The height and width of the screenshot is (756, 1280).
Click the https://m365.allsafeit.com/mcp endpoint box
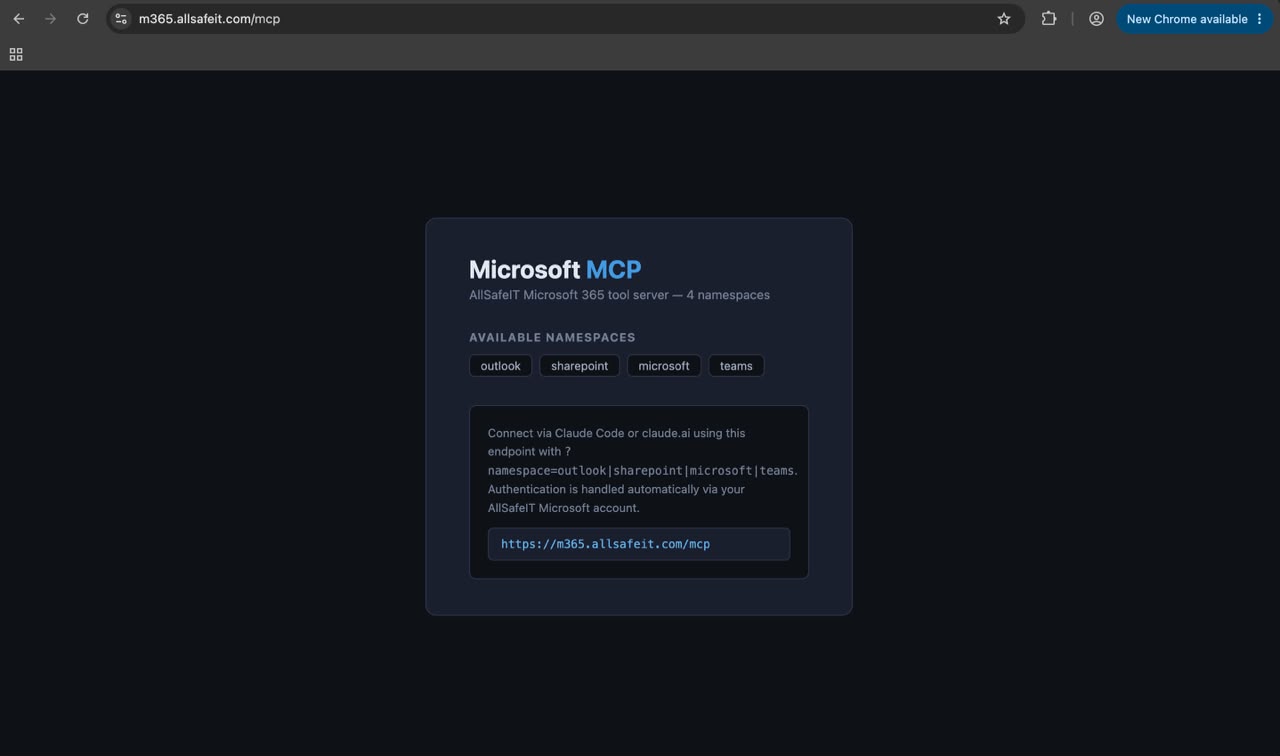(639, 544)
